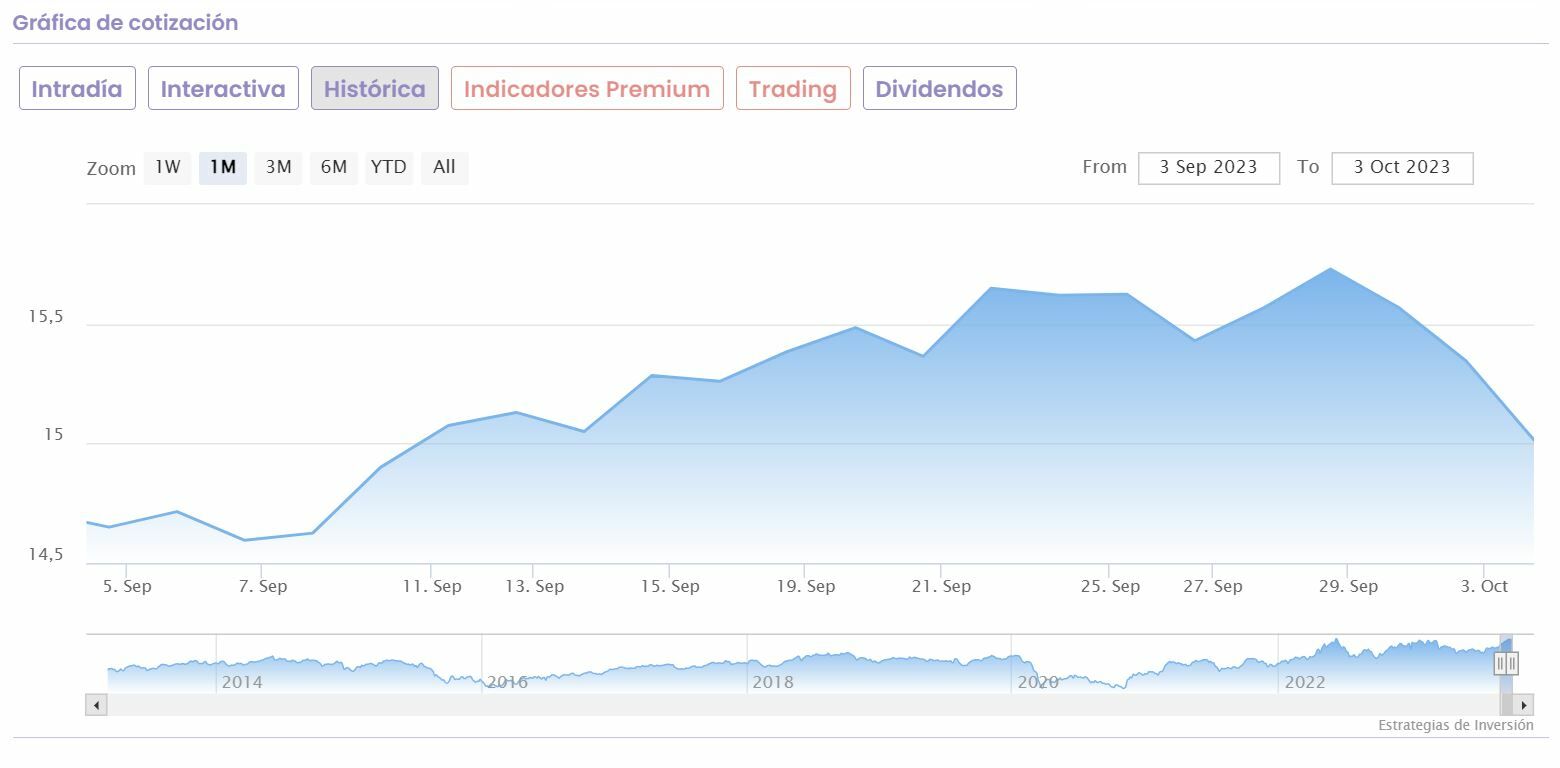This screenshot has width=1560, height=768.
Task: Select the Histórica chart tab
Action: [x=374, y=89]
